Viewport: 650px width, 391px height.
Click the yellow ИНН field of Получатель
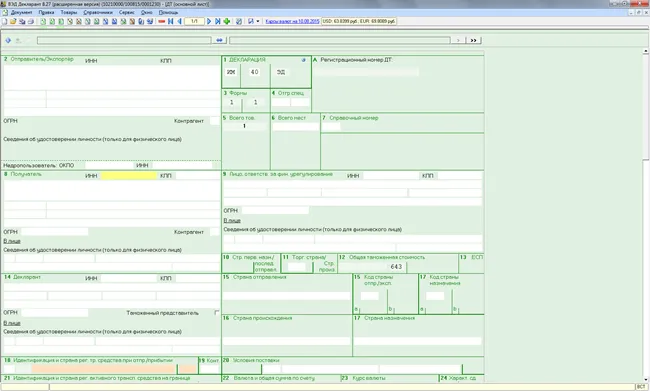click(129, 176)
